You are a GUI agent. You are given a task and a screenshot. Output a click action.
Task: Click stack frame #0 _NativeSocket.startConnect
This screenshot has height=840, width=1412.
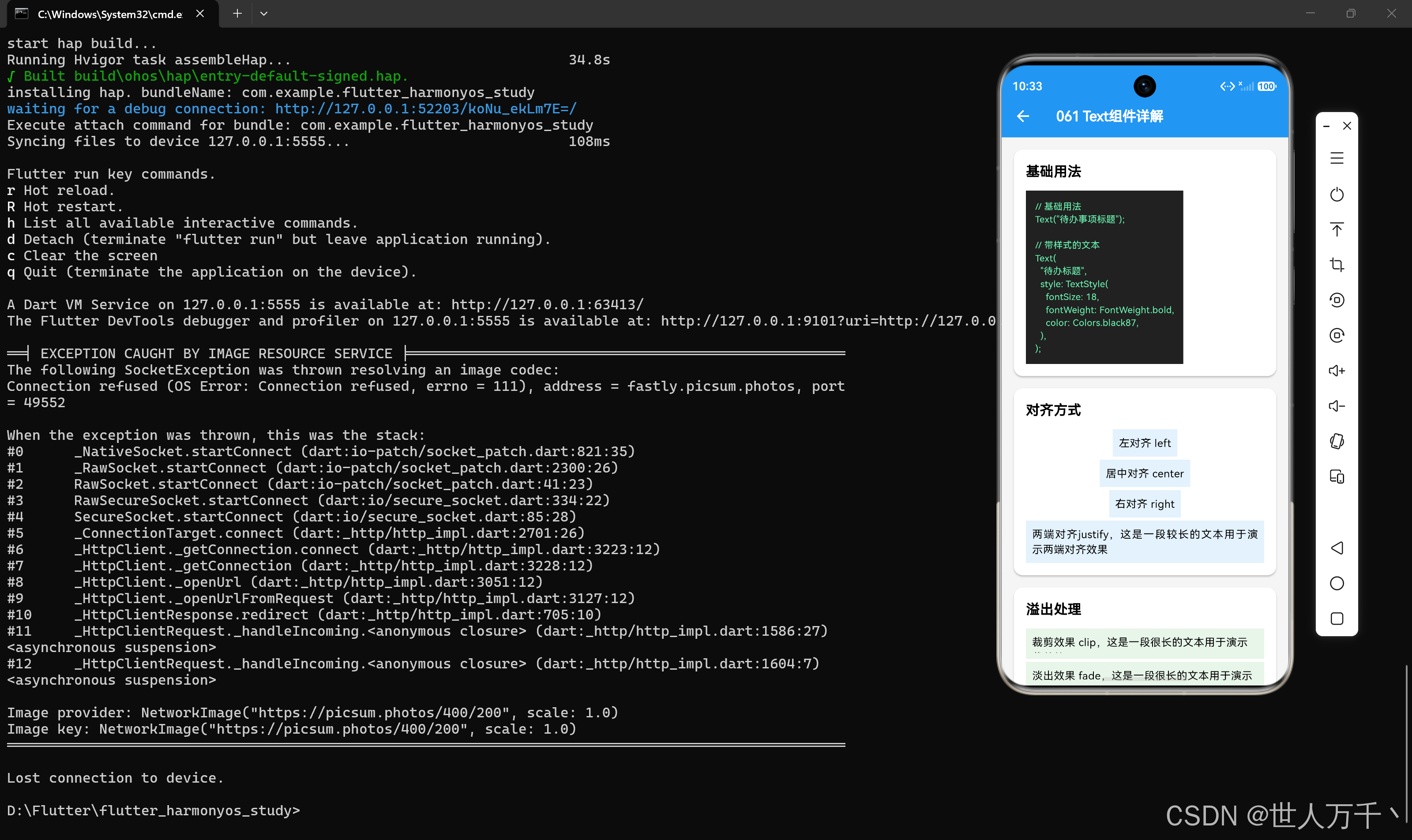coord(321,451)
